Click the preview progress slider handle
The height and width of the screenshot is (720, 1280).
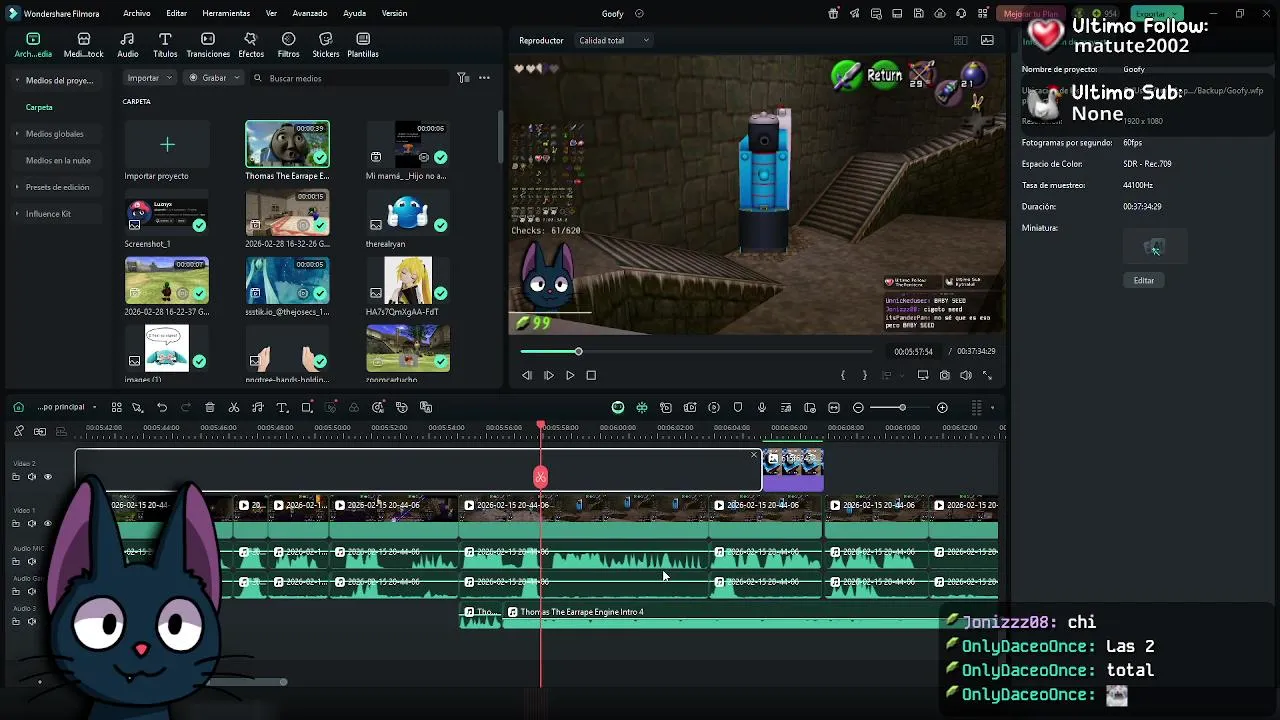click(x=578, y=352)
